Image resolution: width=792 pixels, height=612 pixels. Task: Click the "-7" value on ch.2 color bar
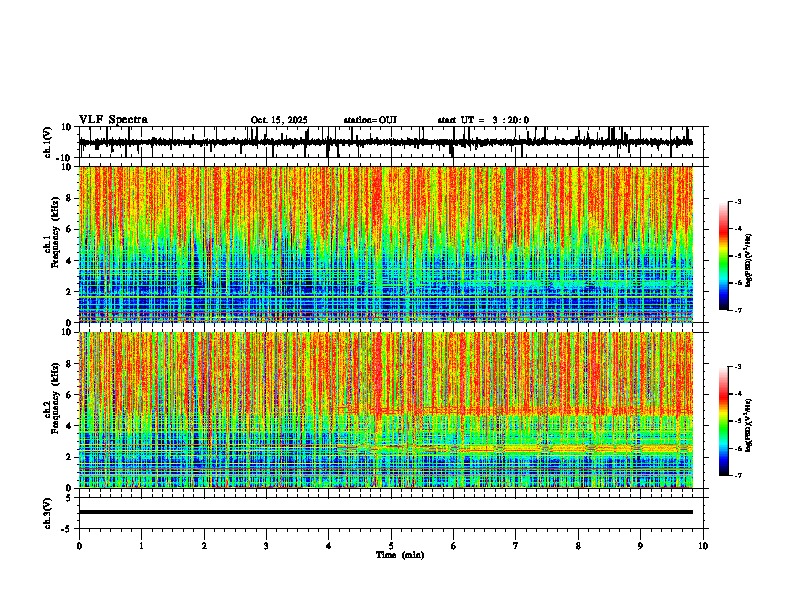click(x=738, y=475)
